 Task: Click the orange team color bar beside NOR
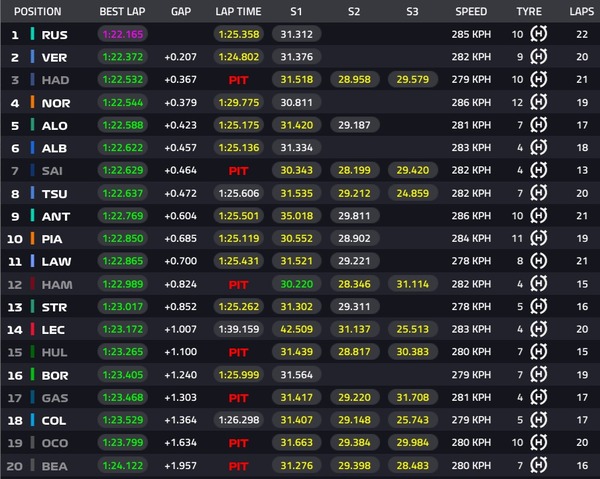coord(33,102)
